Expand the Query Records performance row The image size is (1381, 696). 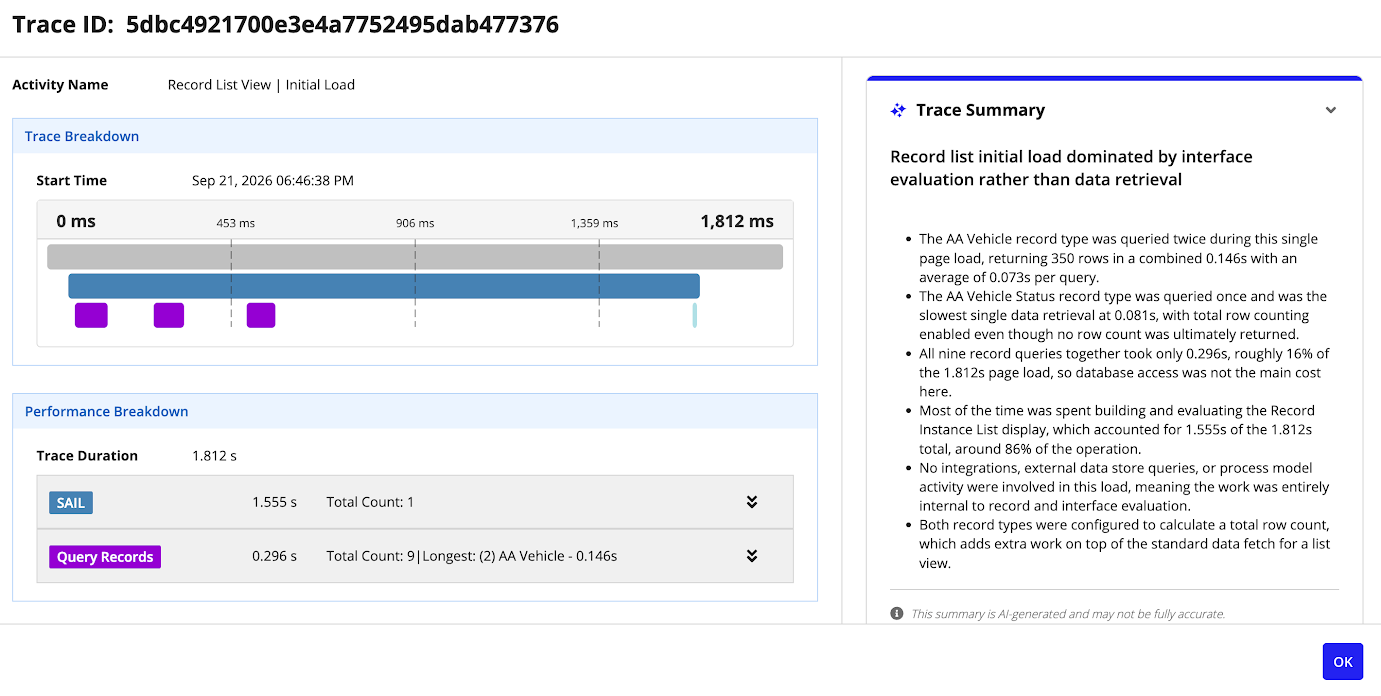(752, 556)
